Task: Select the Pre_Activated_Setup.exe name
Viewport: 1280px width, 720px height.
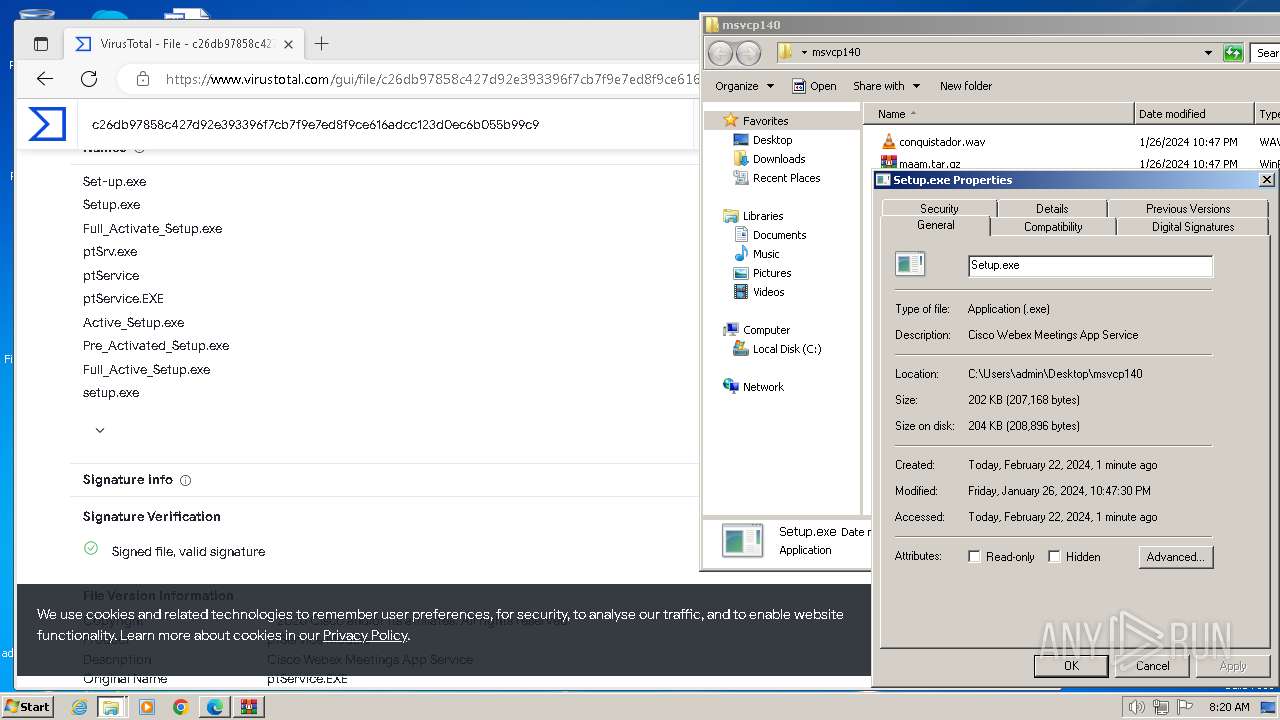Action: pos(156,345)
